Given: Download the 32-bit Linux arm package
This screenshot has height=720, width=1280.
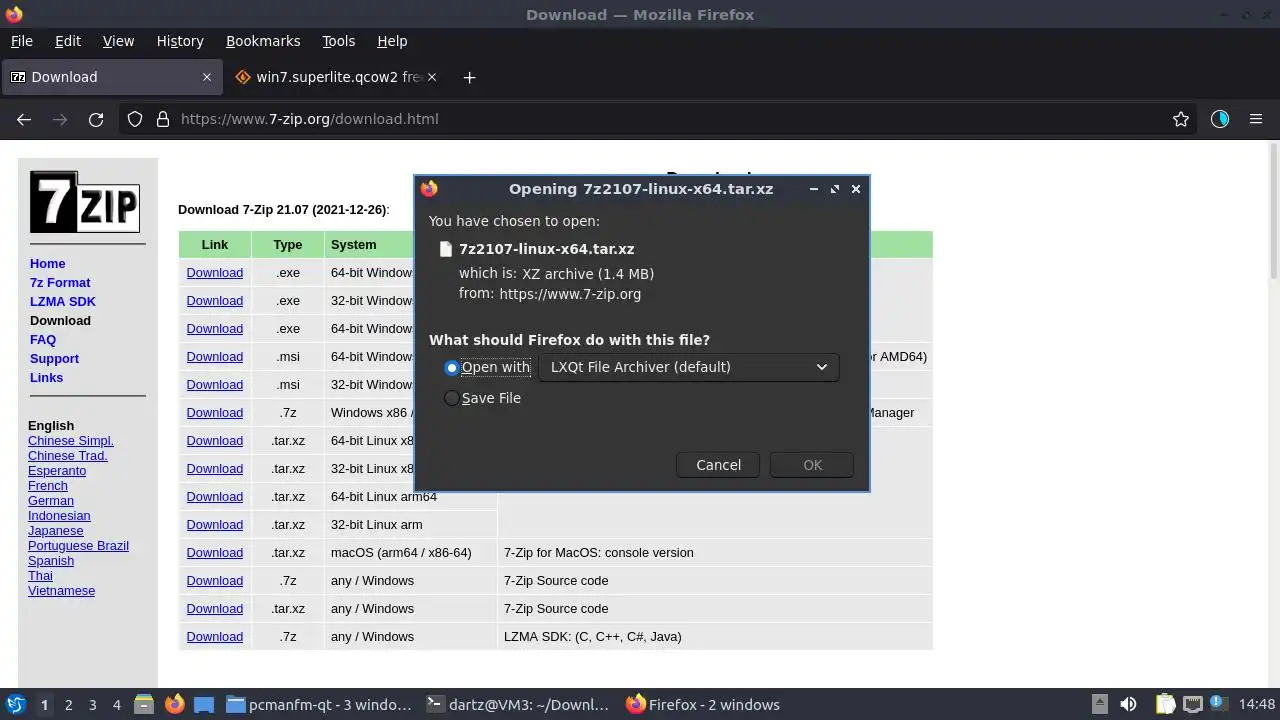Looking at the screenshot, I should click(x=214, y=525).
